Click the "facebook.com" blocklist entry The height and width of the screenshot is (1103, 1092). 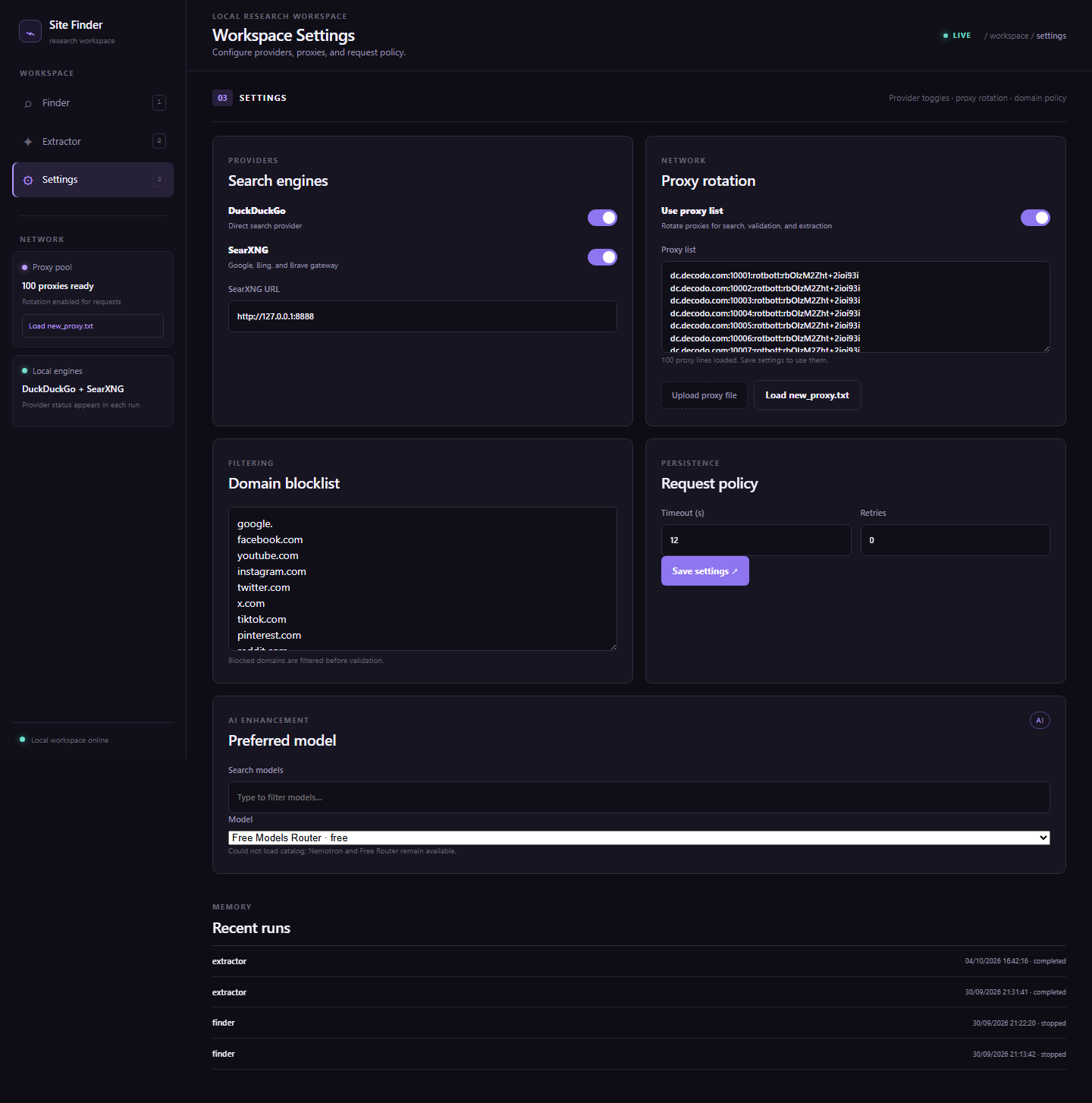tap(270, 540)
